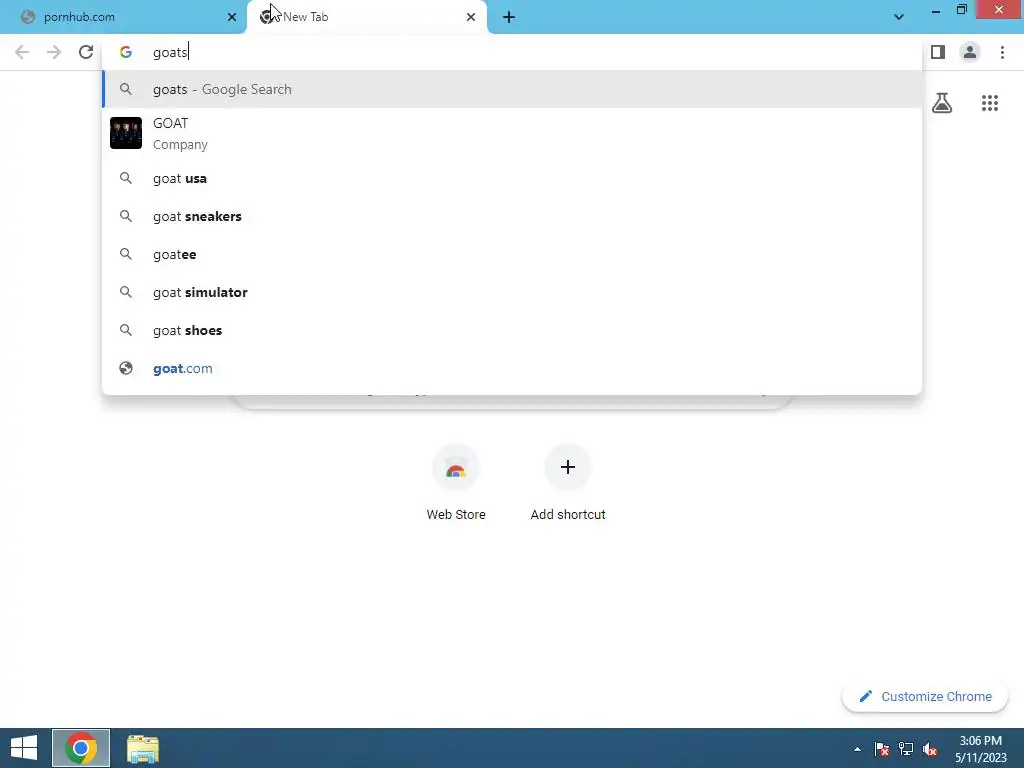Choose 'goats - Google Search' suggestion
The image size is (1024, 768).
point(512,89)
